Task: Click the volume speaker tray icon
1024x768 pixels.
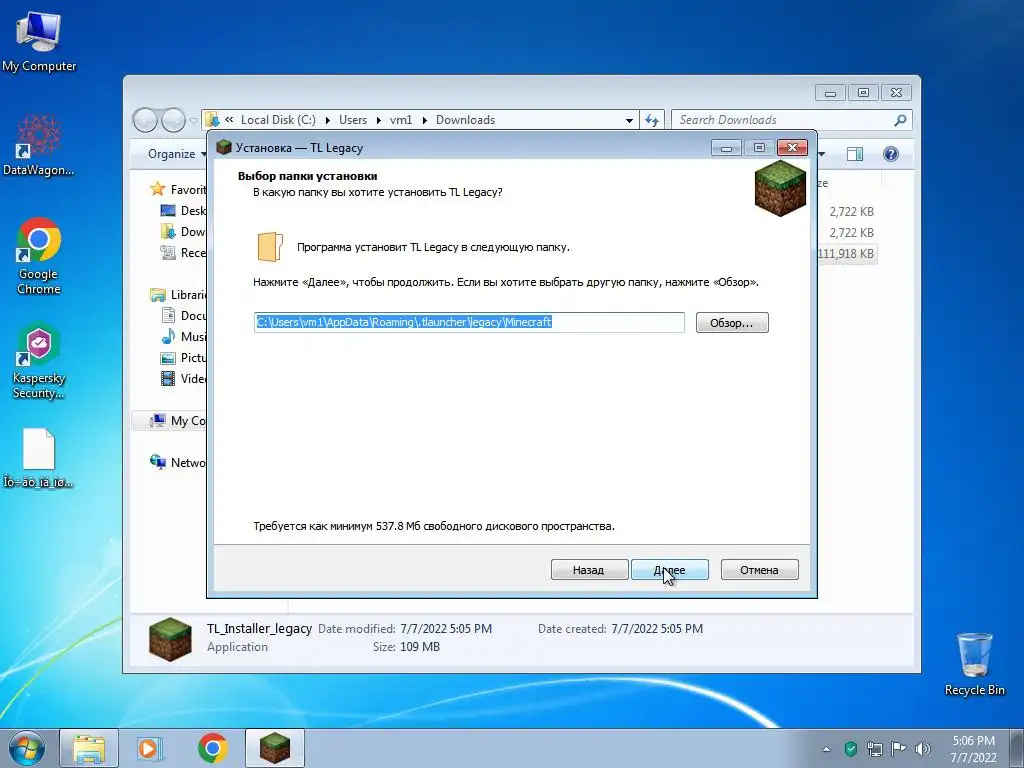Action: click(923, 748)
